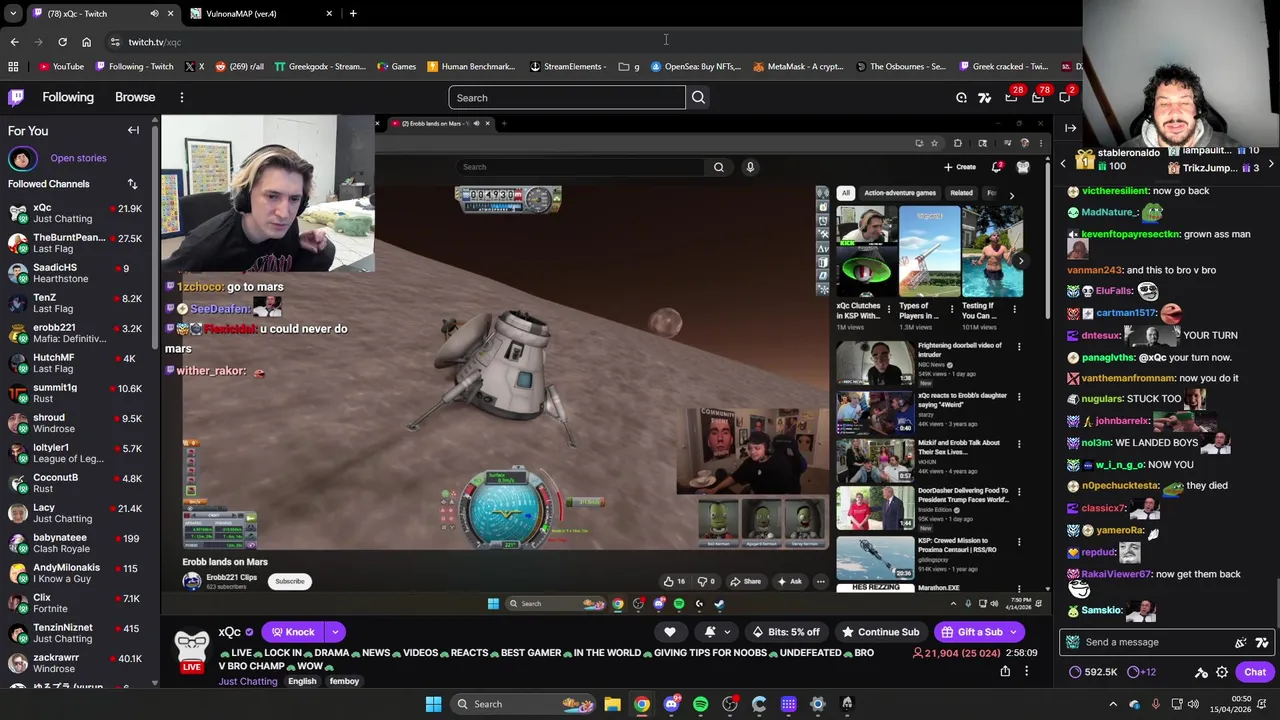Open the browser tab search dropdown arrow

[x=12, y=13]
